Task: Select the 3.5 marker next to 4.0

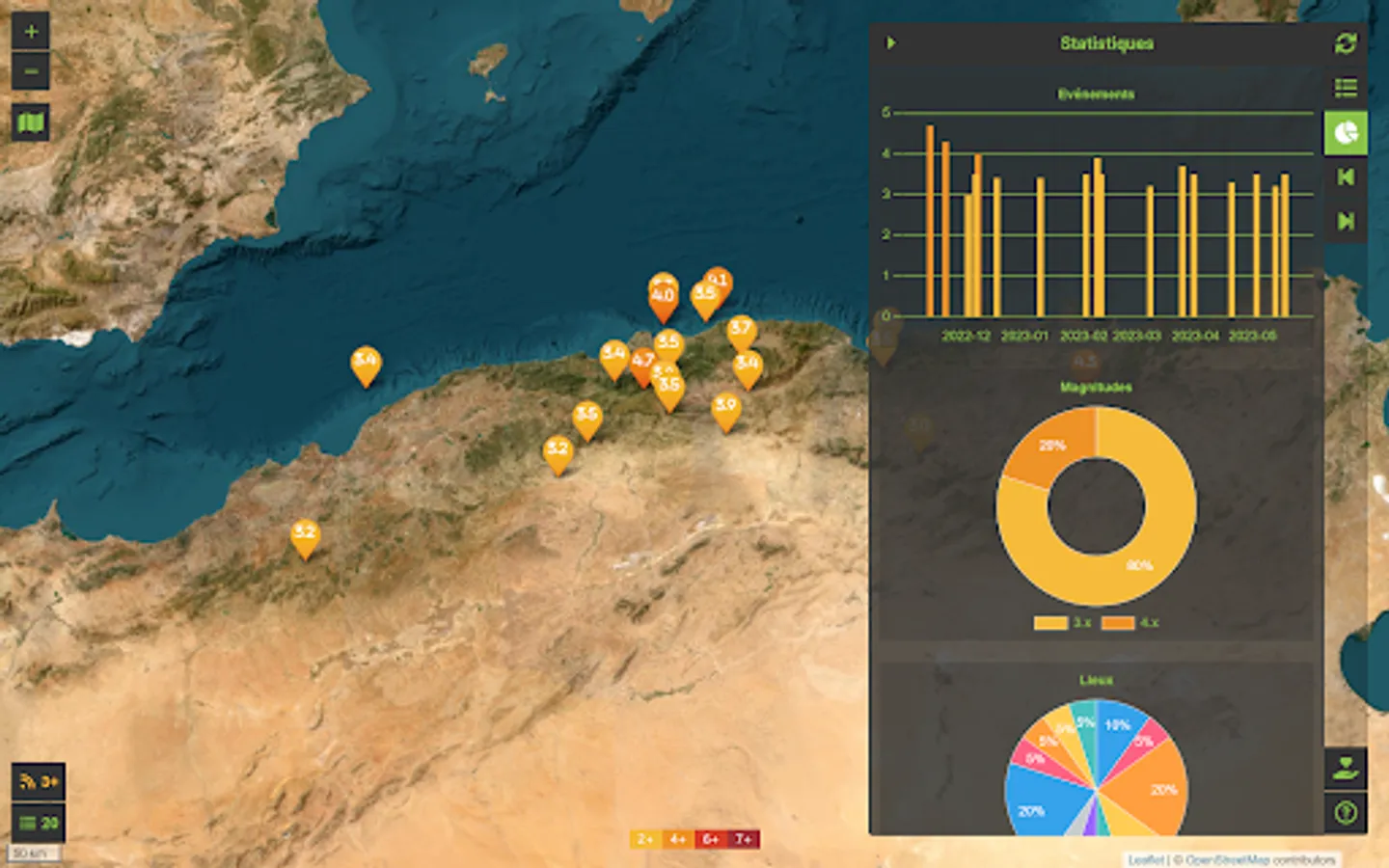Action: coord(703,301)
